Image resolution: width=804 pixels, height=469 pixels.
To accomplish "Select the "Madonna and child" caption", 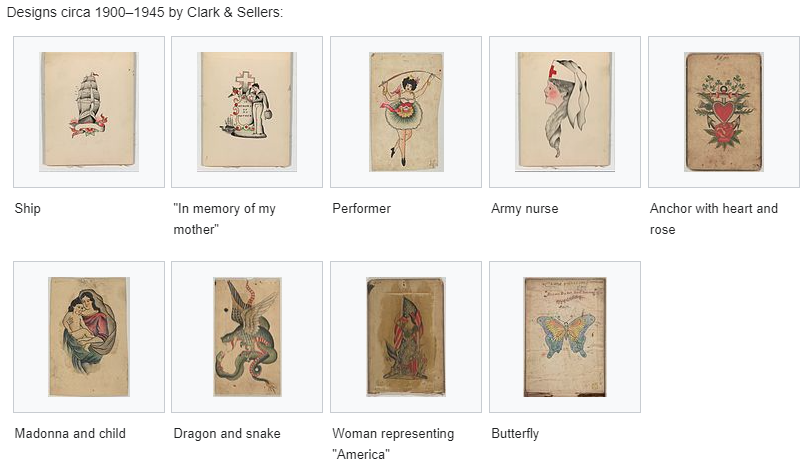I will [70, 434].
